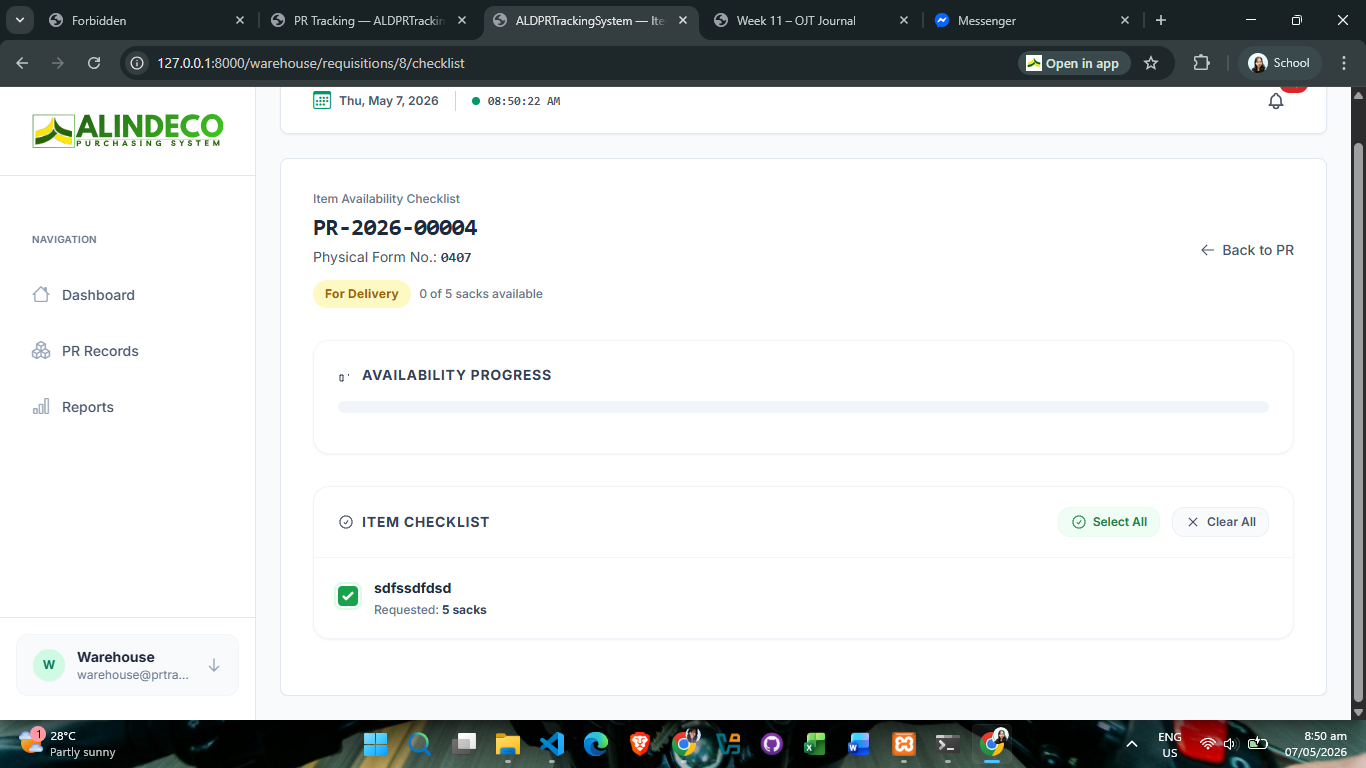
Task: Open Brave browser from the taskbar
Action: [x=640, y=744]
